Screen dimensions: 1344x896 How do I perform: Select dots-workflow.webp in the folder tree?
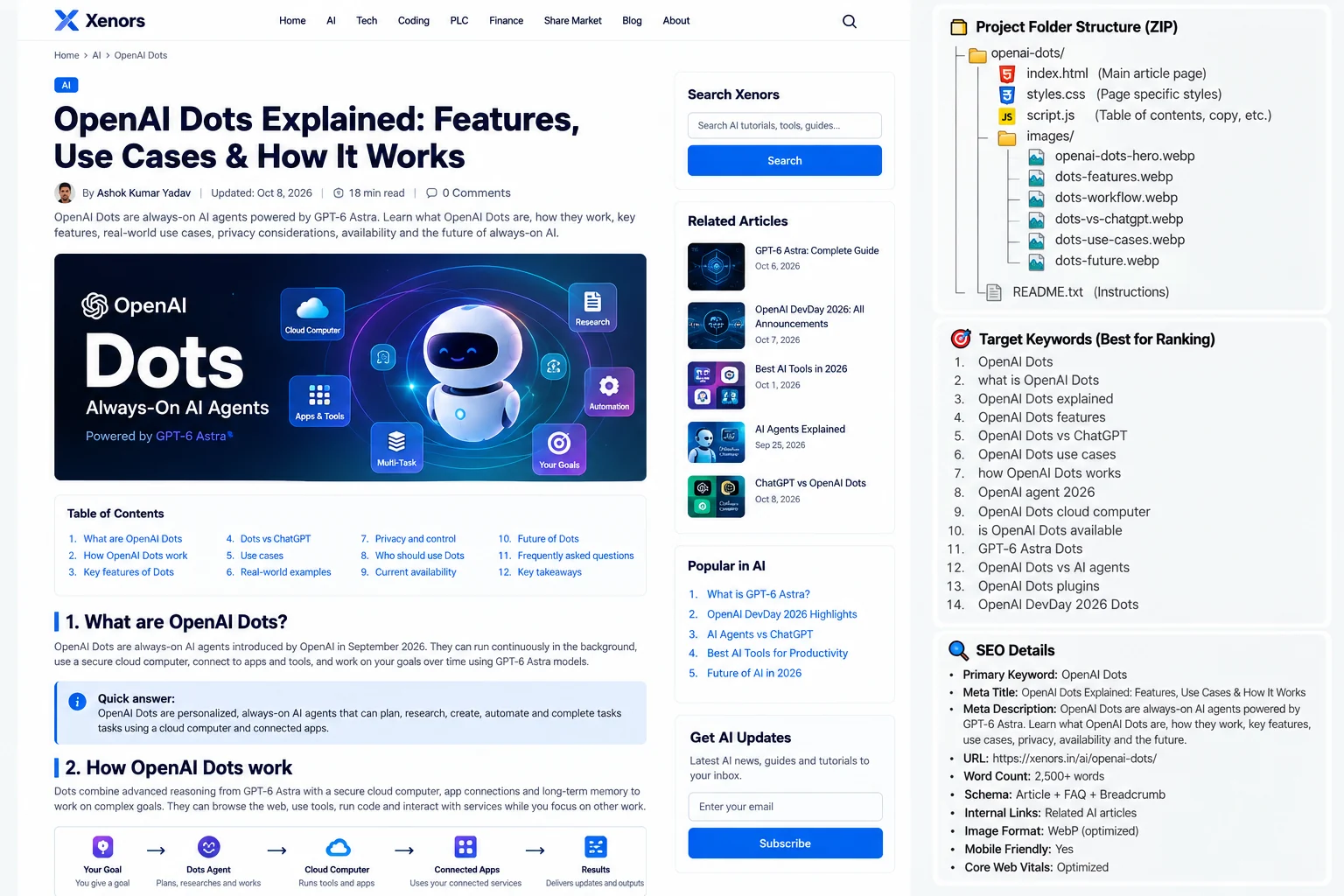pyautogui.click(x=1102, y=198)
